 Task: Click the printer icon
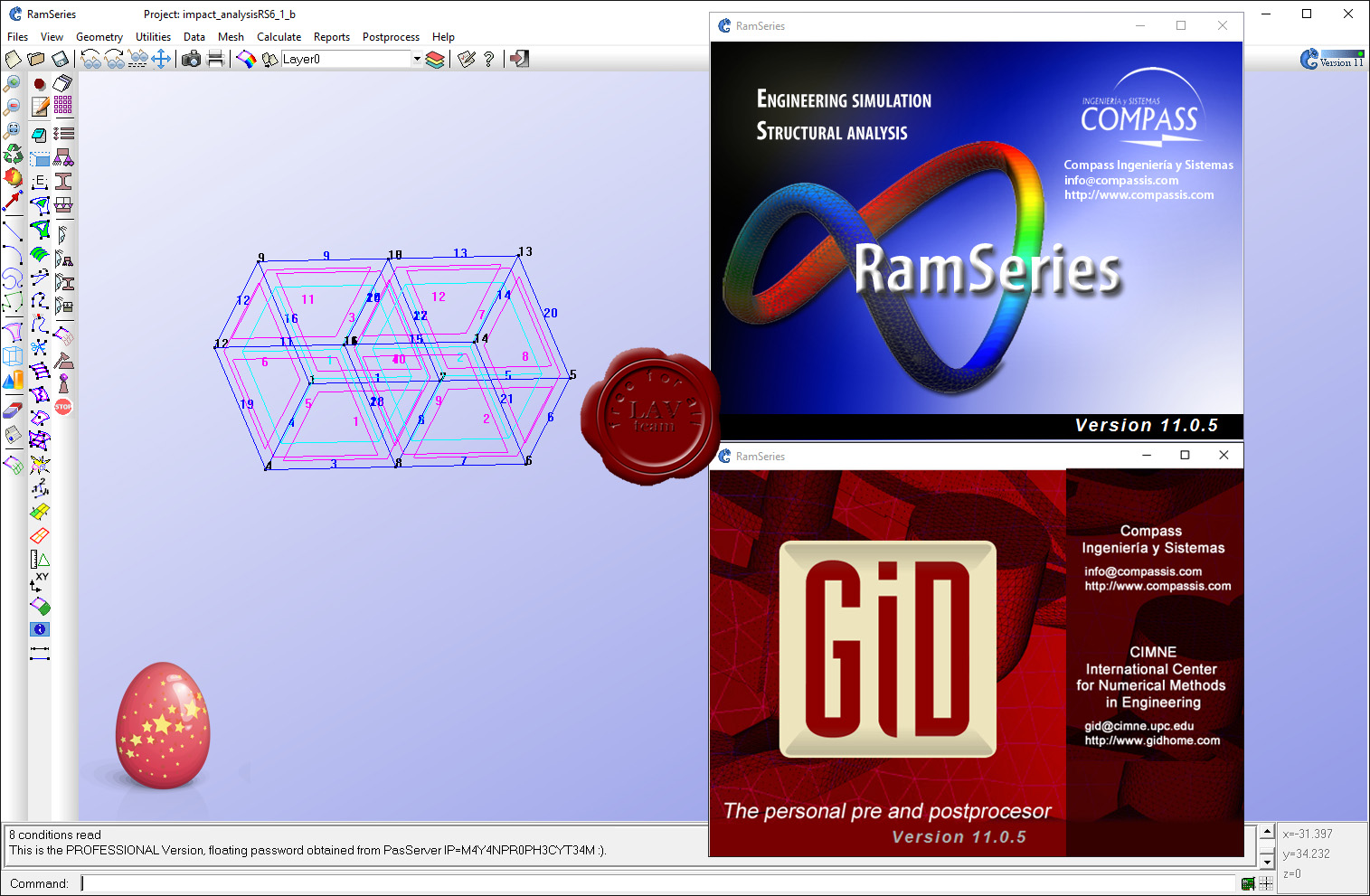215,59
